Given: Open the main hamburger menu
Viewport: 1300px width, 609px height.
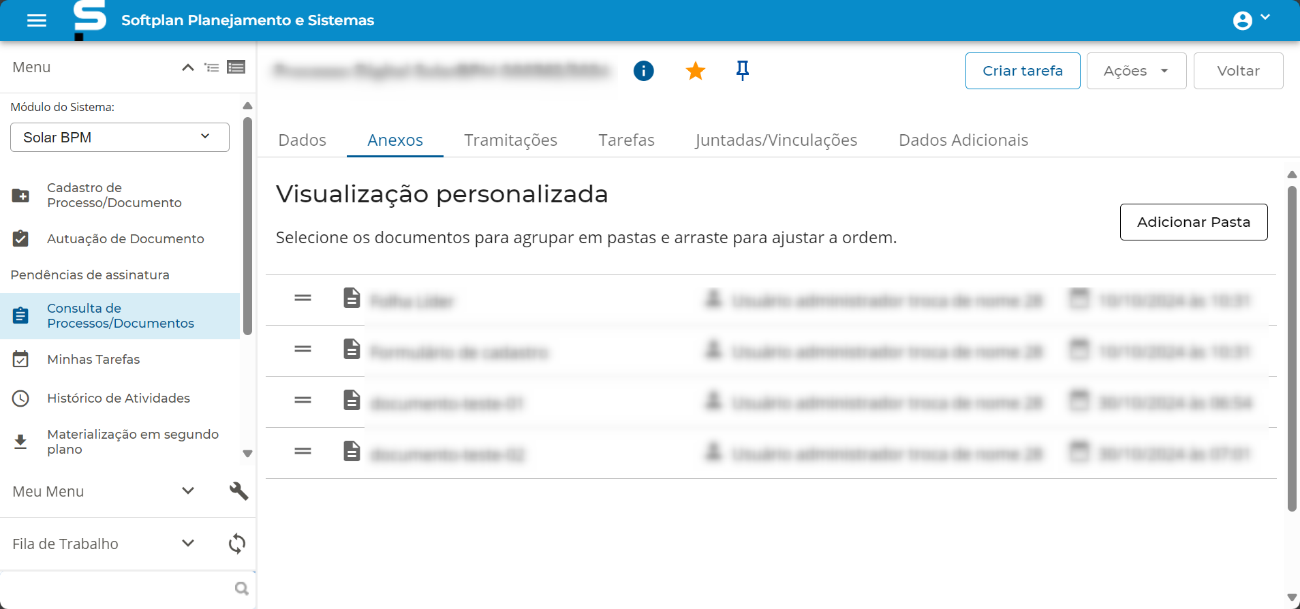Looking at the screenshot, I should (x=36, y=20).
